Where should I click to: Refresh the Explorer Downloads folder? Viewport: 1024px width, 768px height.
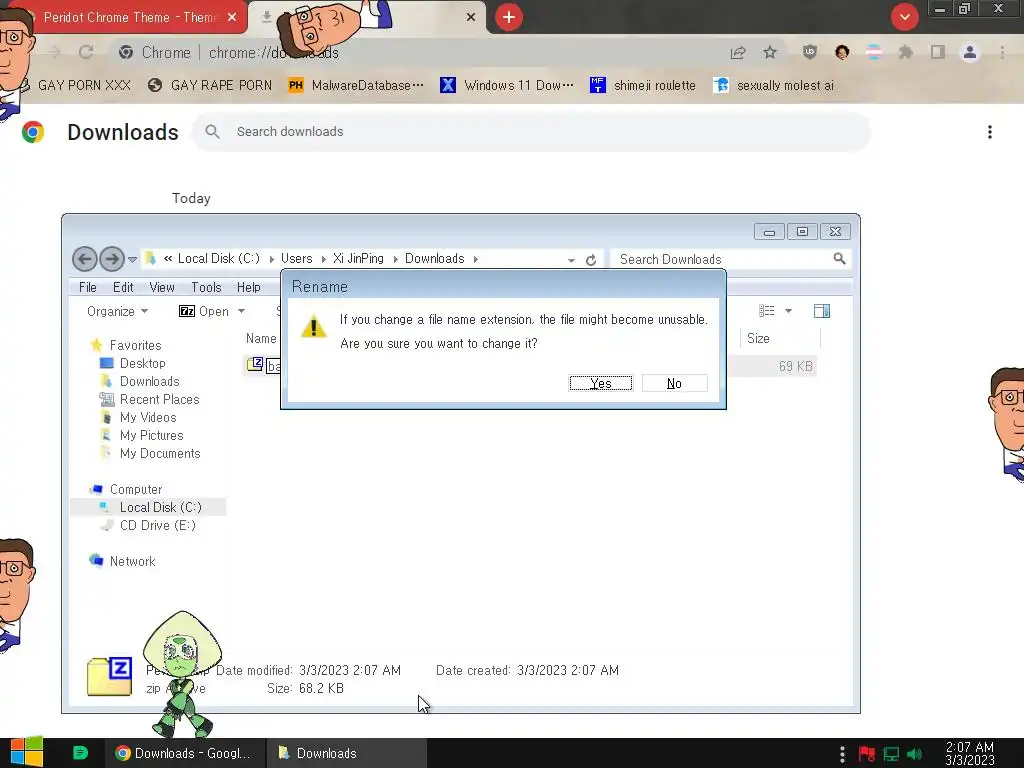[x=591, y=260]
